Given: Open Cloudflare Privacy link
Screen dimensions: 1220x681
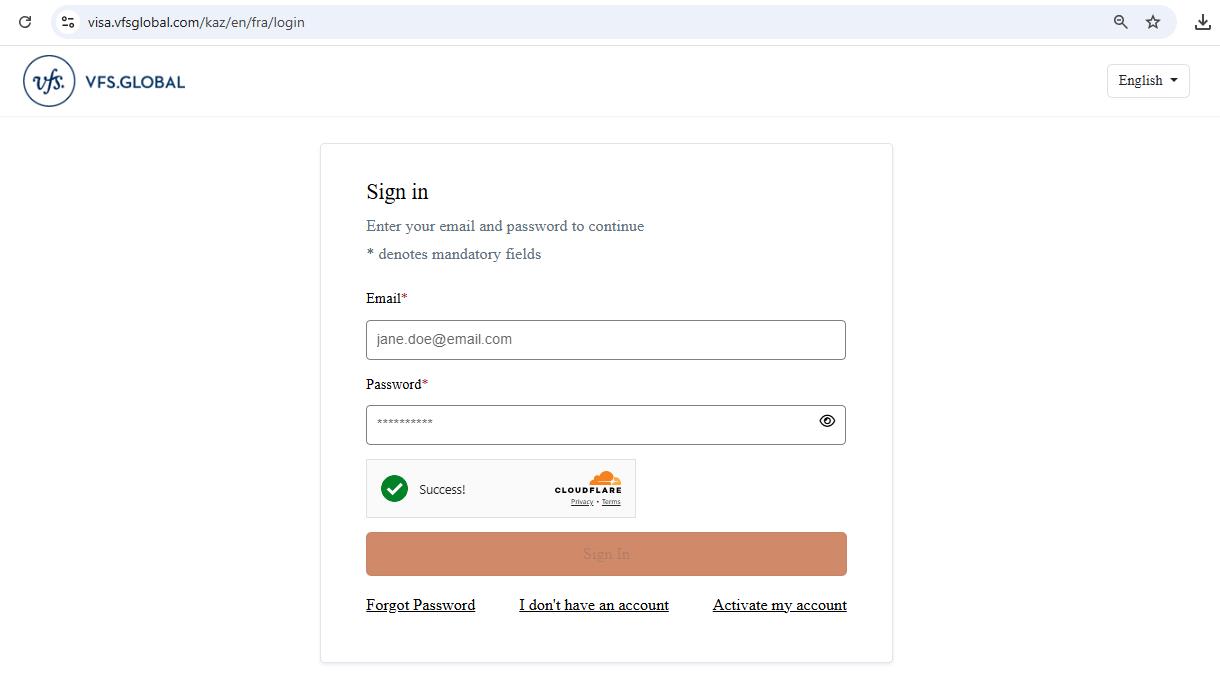Looking at the screenshot, I should pos(582,502).
